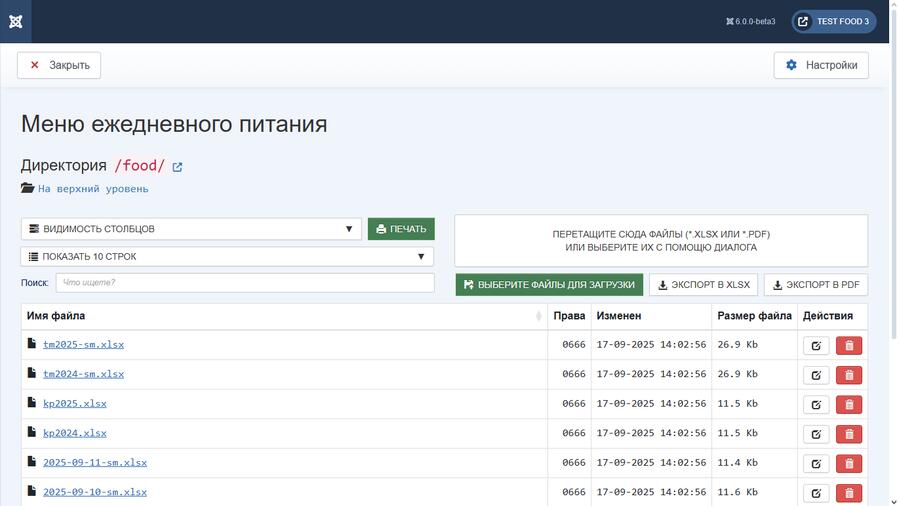Screen dimensions: 899x506
Task: Click the Joomla 6.0.0-beta3 version label
Action: (751, 21)
